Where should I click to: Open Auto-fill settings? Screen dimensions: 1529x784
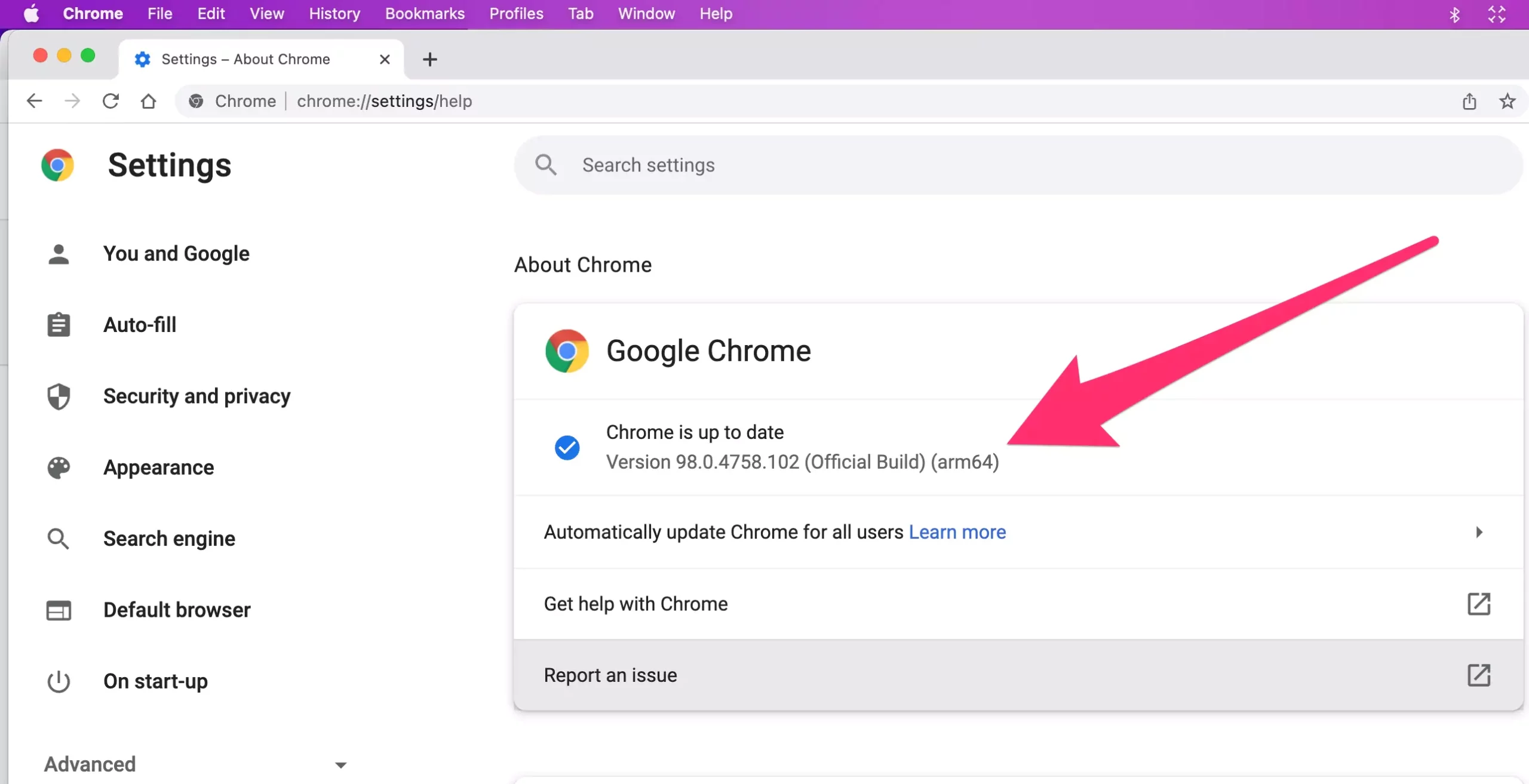140,325
